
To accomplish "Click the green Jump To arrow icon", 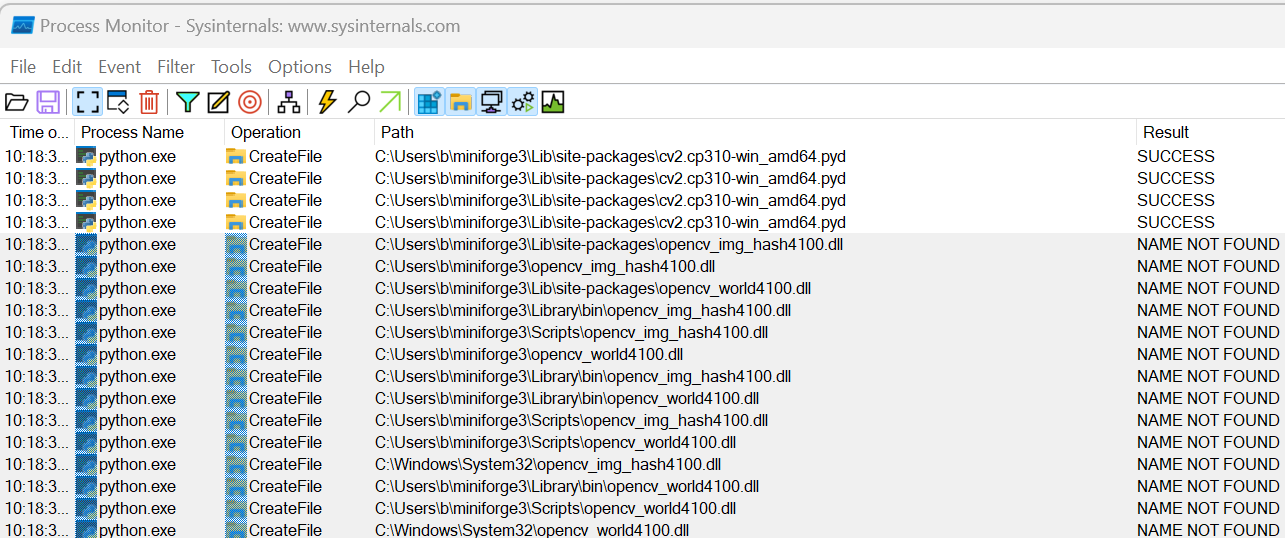I will tap(390, 102).
